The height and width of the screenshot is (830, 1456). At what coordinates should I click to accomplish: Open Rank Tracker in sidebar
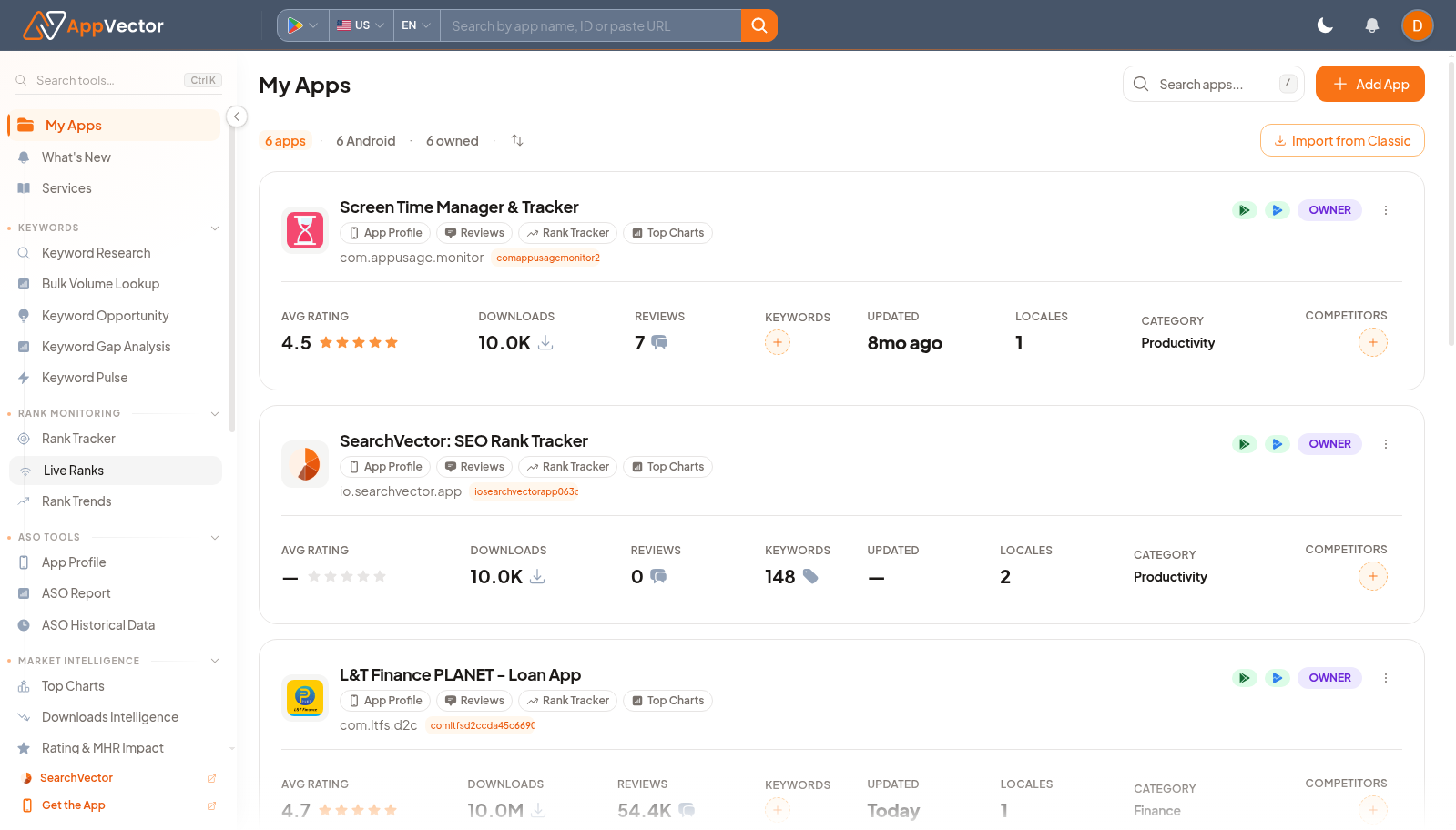115,439
